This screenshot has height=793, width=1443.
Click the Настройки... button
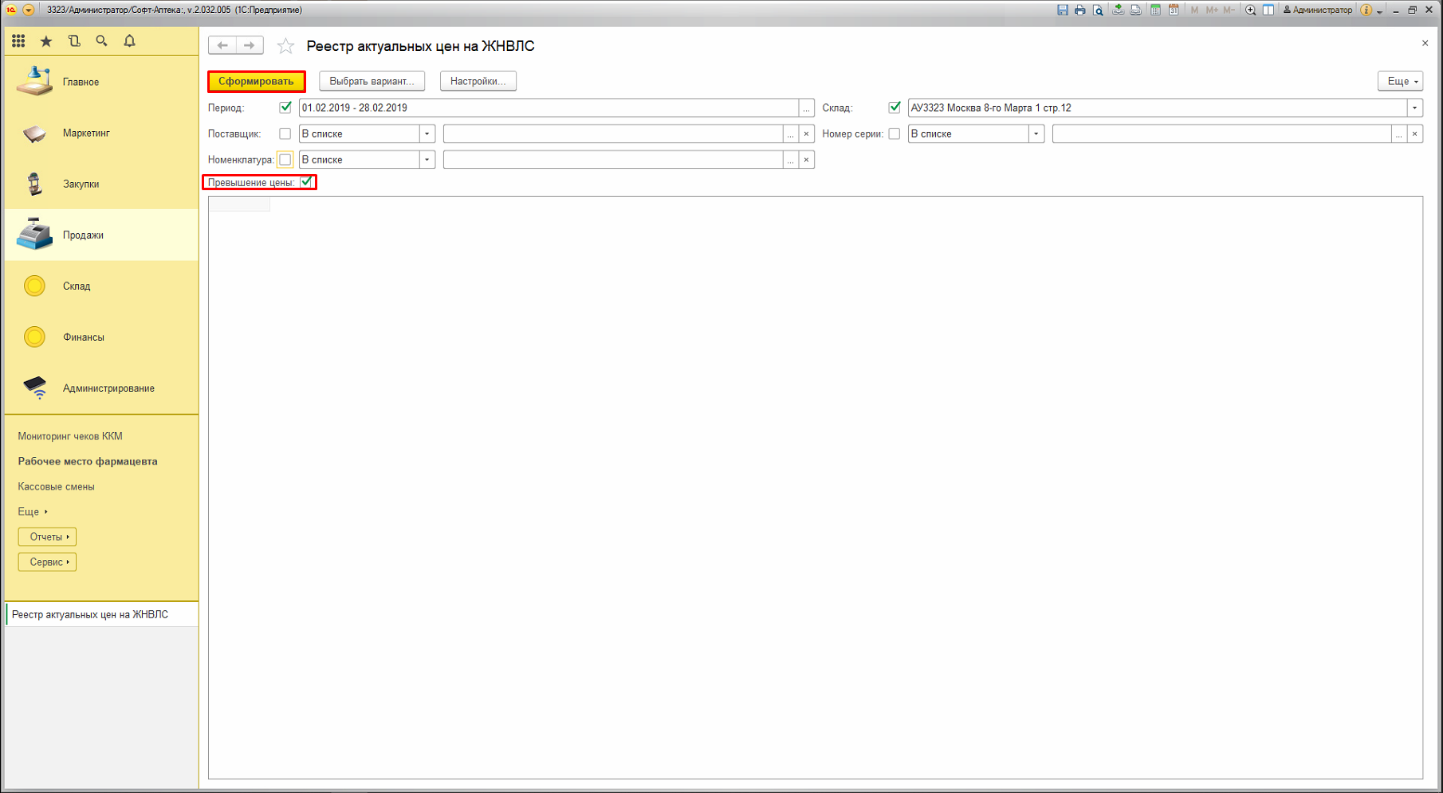pyautogui.click(x=478, y=81)
